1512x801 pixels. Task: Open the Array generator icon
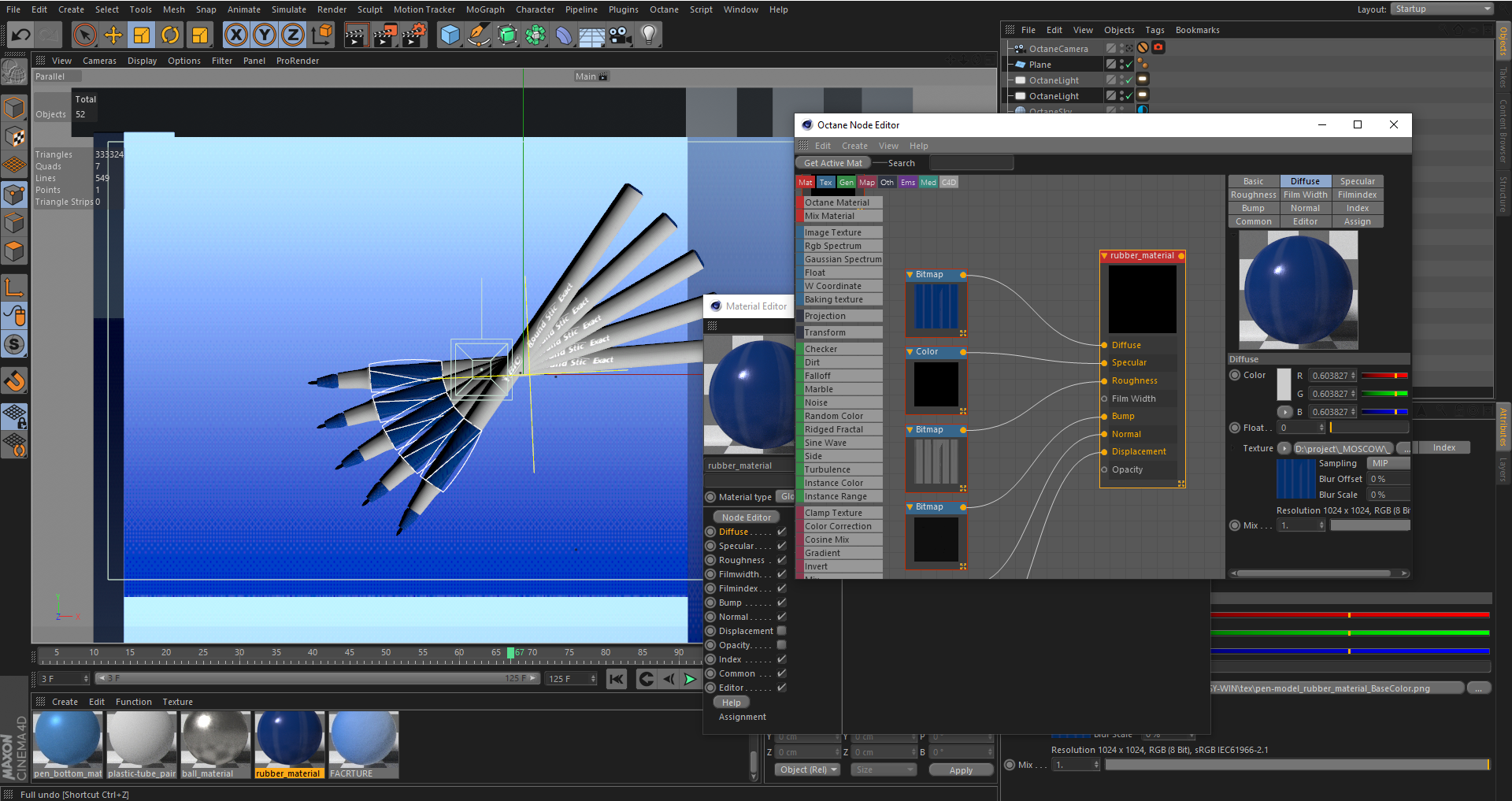click(x=535, y=35)
